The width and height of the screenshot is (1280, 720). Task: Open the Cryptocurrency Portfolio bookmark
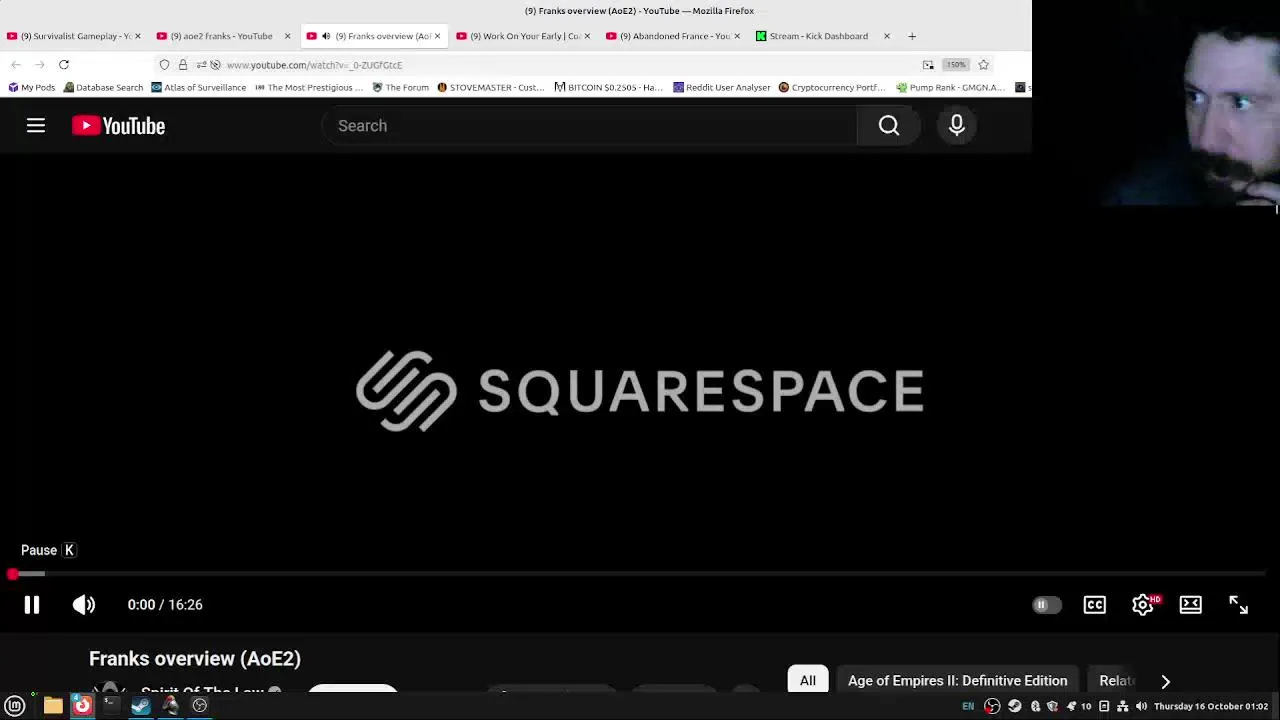[x=832, y=87]
